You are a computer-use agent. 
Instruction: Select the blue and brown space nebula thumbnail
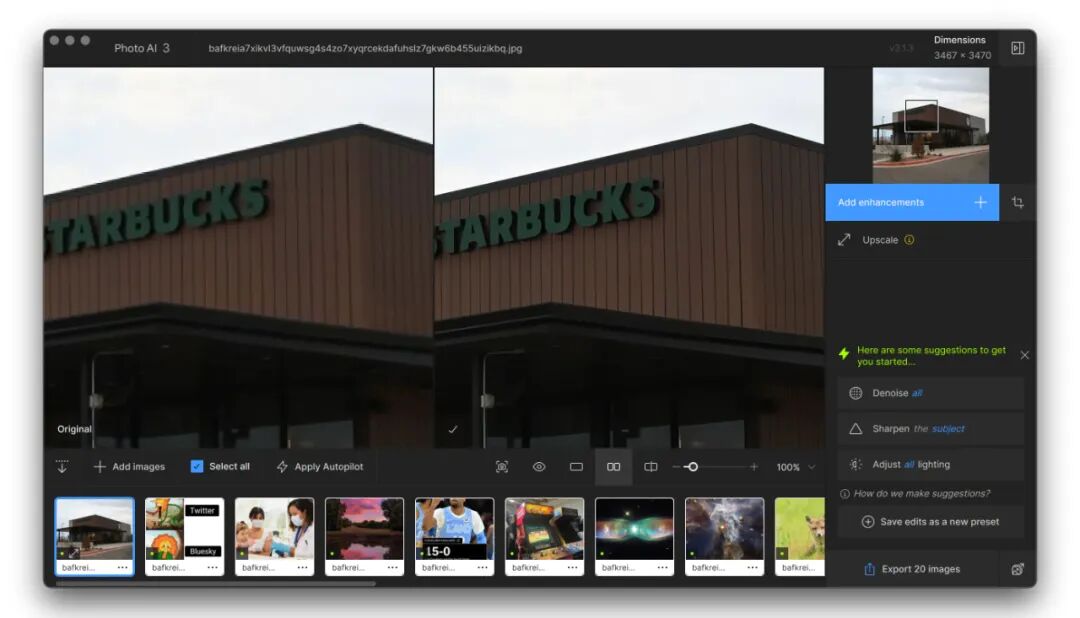pos(725,536)
